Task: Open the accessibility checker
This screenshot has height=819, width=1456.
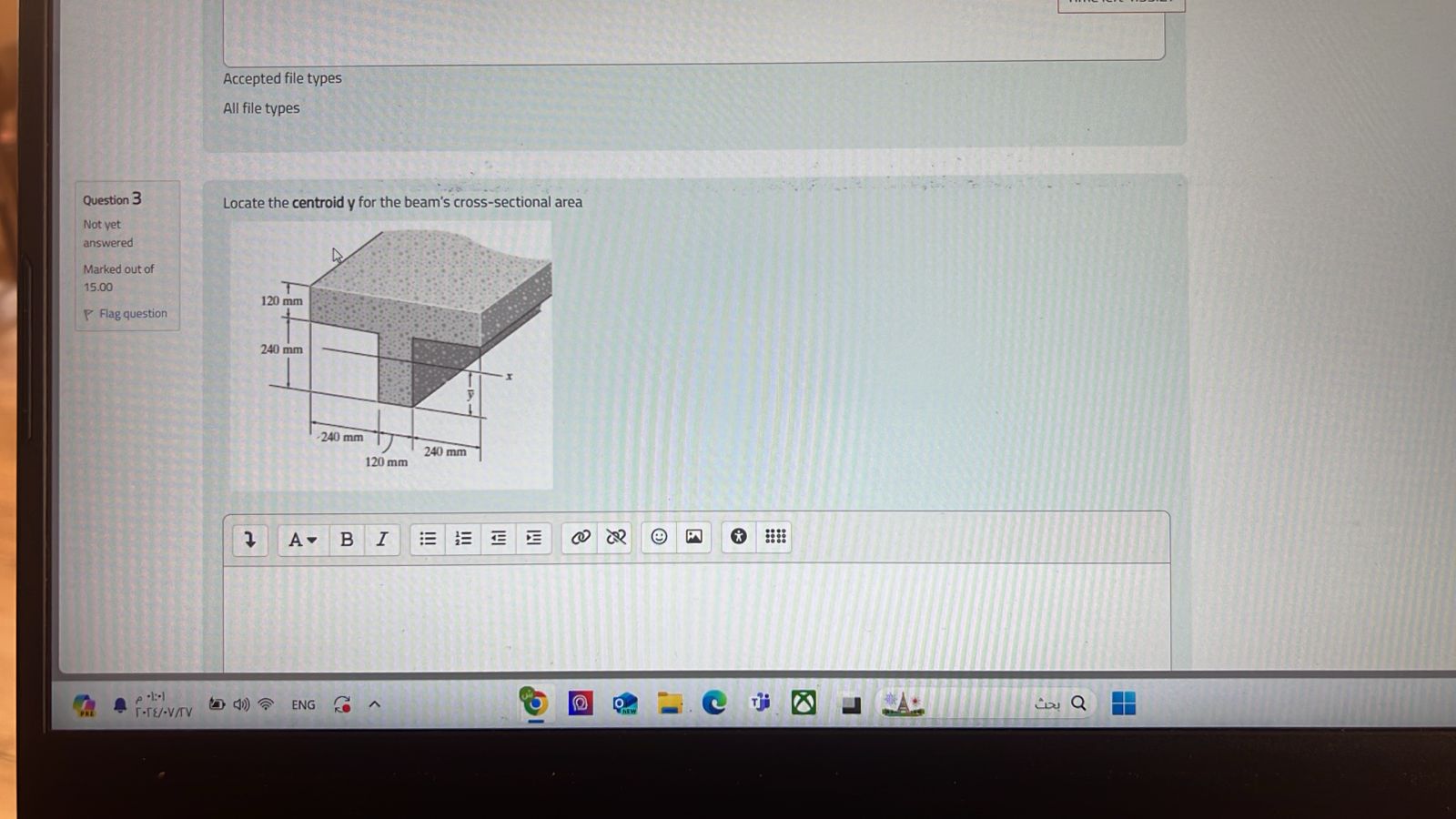Action: pyautogui.click(x=738, y=537)
